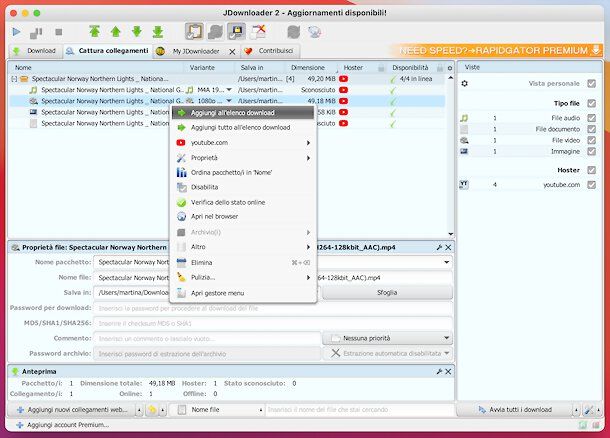610x438 pixels.
Task: Open Viste panel settings gear
Action: click(465, 84)
